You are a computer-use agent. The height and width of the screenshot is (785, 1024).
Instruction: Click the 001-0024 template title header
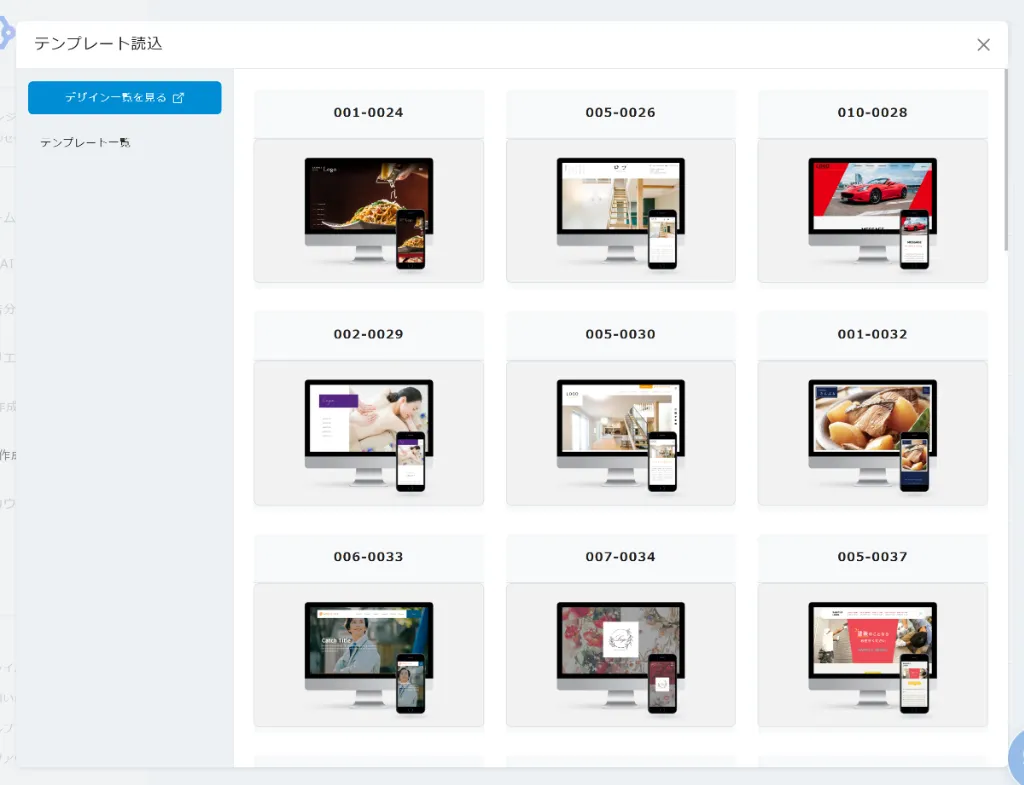click(369, 113)
